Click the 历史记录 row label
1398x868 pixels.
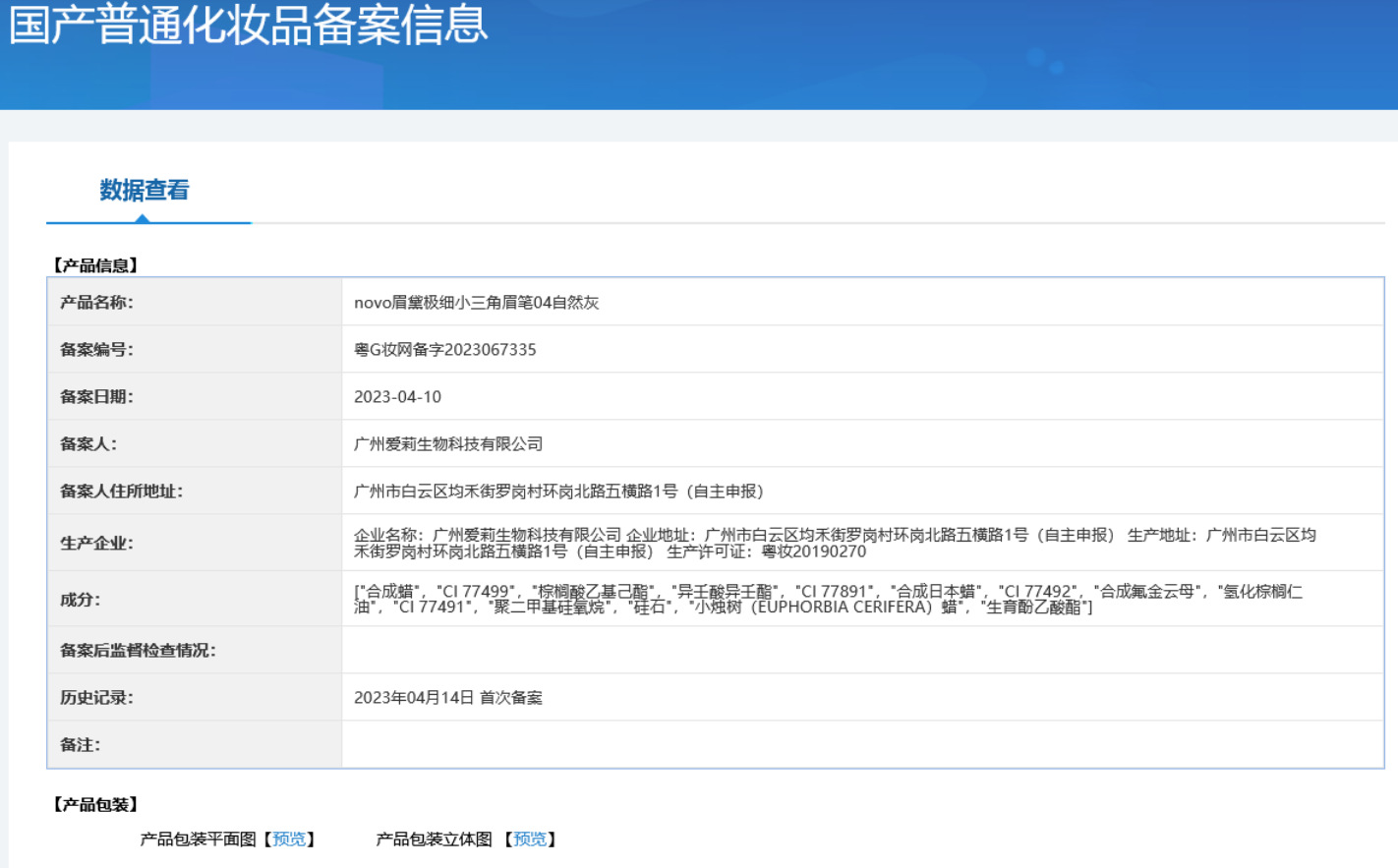pos(96,698)
